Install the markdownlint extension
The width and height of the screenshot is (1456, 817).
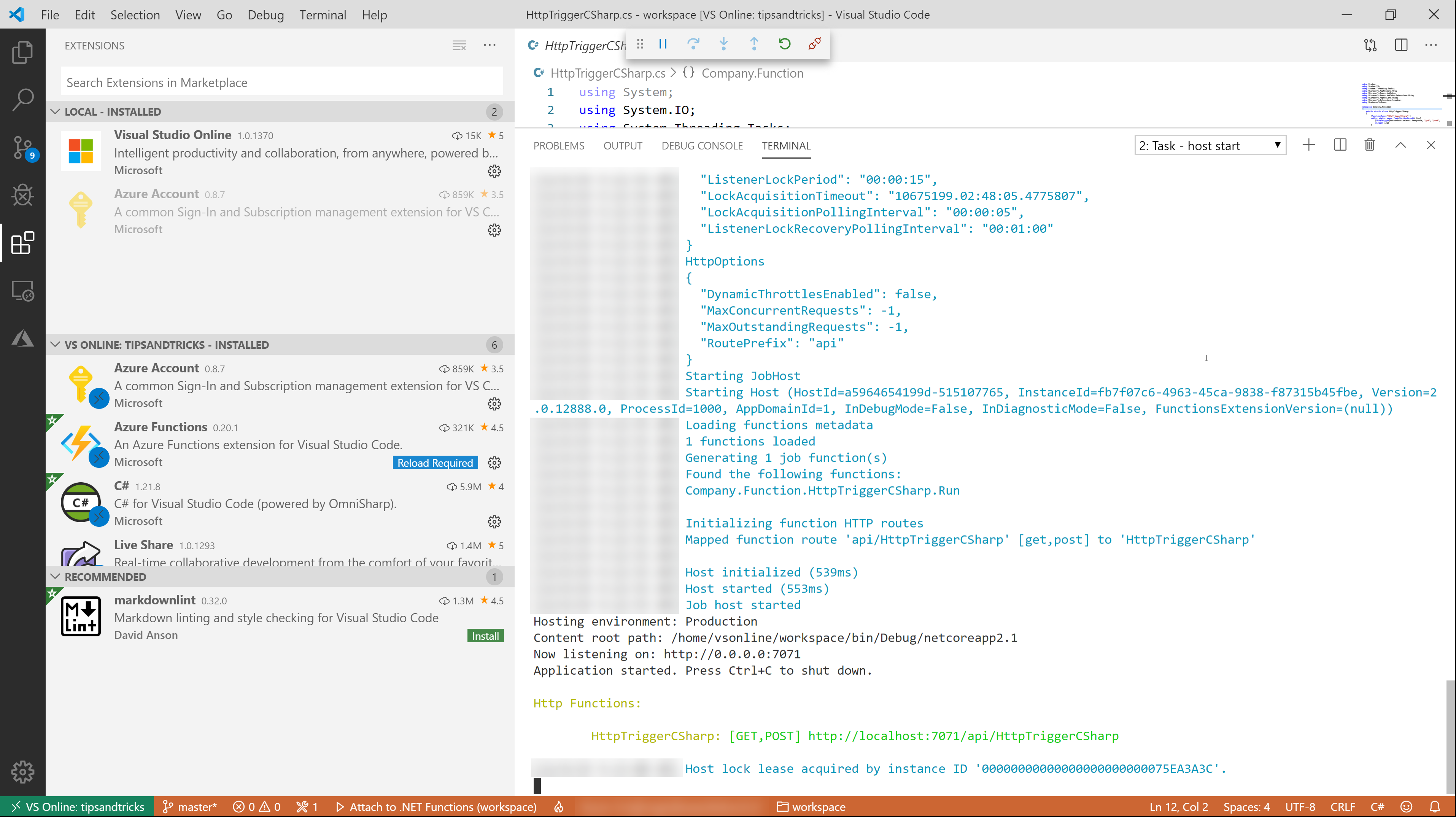pos(485,636)
